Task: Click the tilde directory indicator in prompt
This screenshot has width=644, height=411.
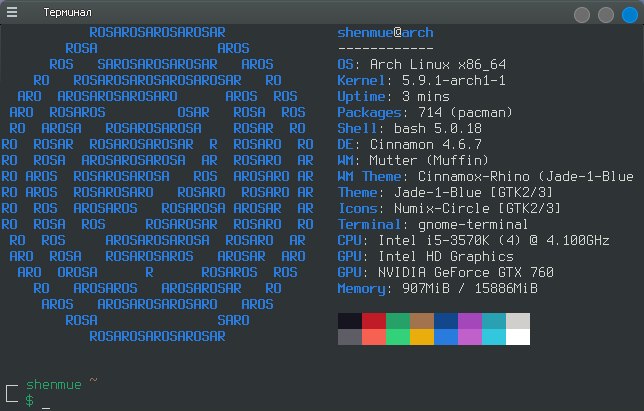Action: click(x=94, y=380)
